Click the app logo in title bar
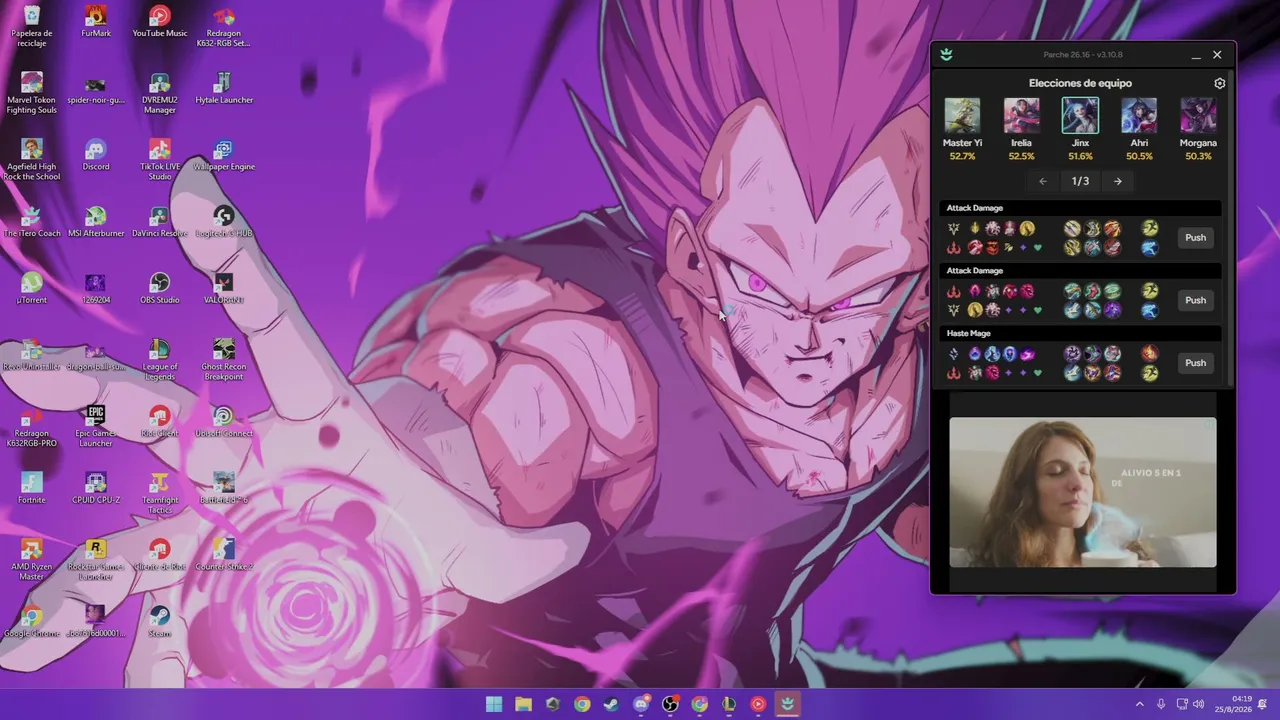This screenshot has height=720, width=1280. (946, 55)
